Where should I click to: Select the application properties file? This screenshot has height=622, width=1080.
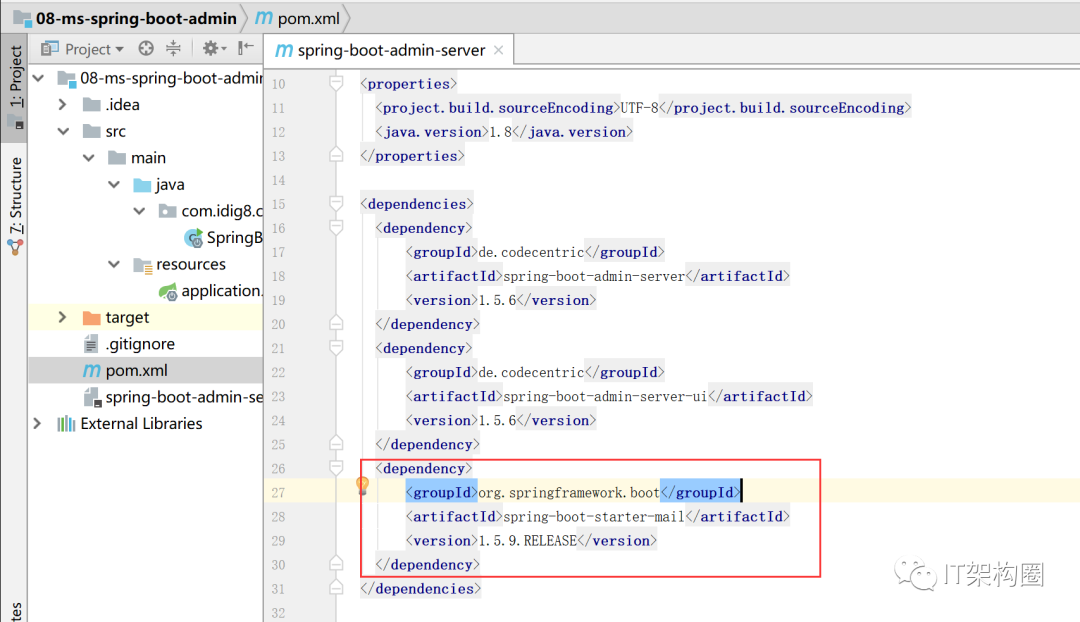(222, 291)
